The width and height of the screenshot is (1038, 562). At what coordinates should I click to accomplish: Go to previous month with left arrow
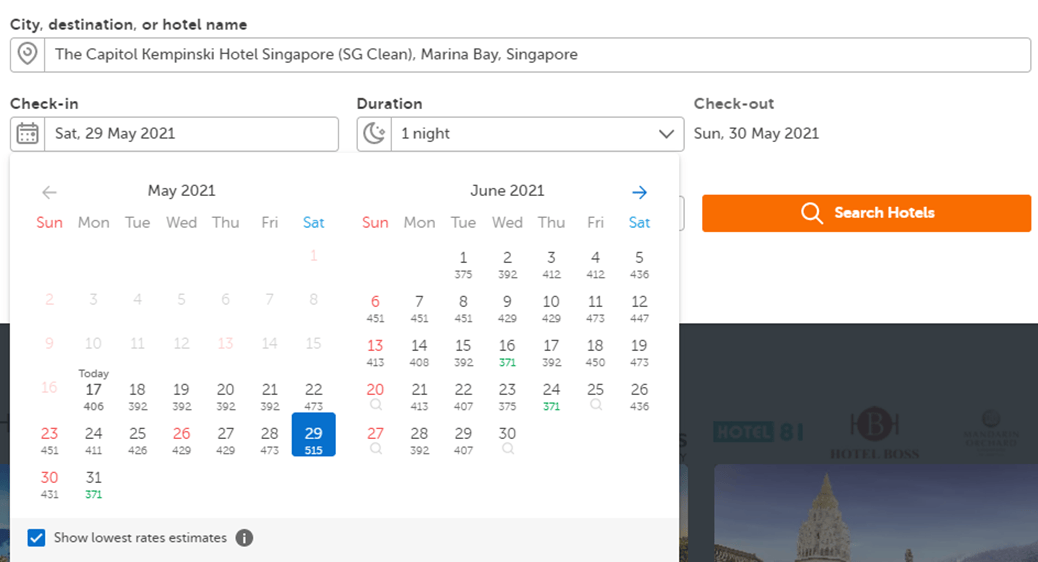click(x=49, y=192)
